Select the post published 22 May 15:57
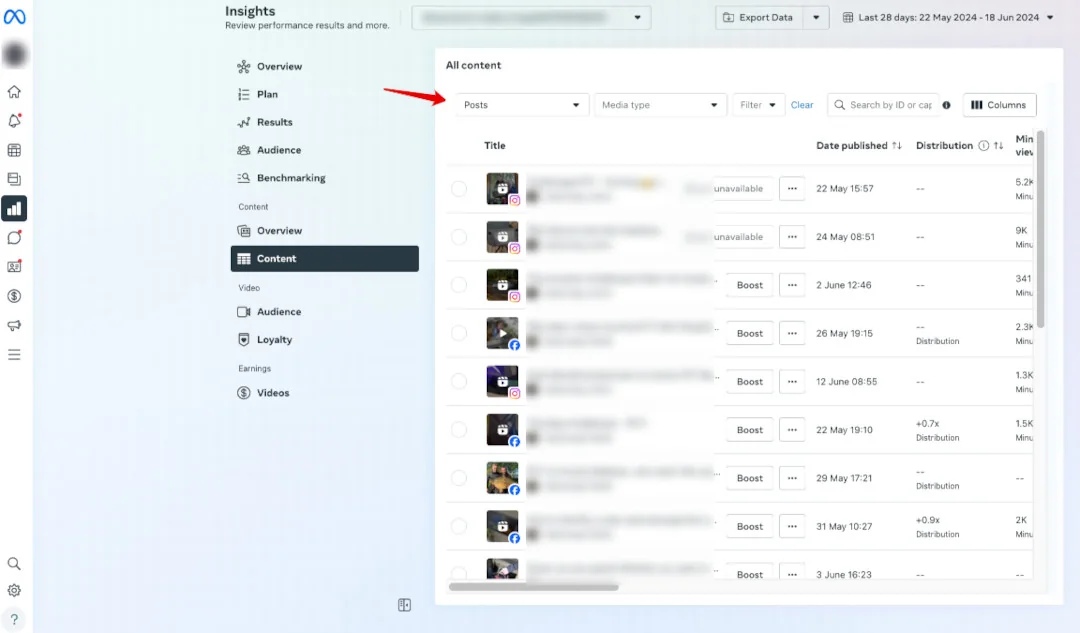This screenshot has width=1080, height=633. coord(459,189)
